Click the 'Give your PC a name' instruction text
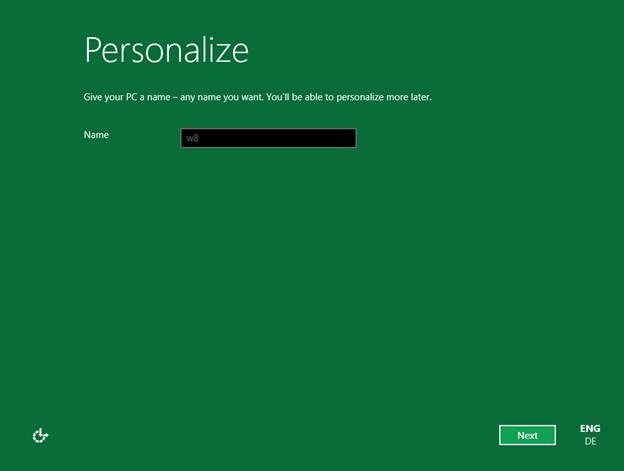The width and height of the screenshot is (624, 471). (x=257, y=97)
